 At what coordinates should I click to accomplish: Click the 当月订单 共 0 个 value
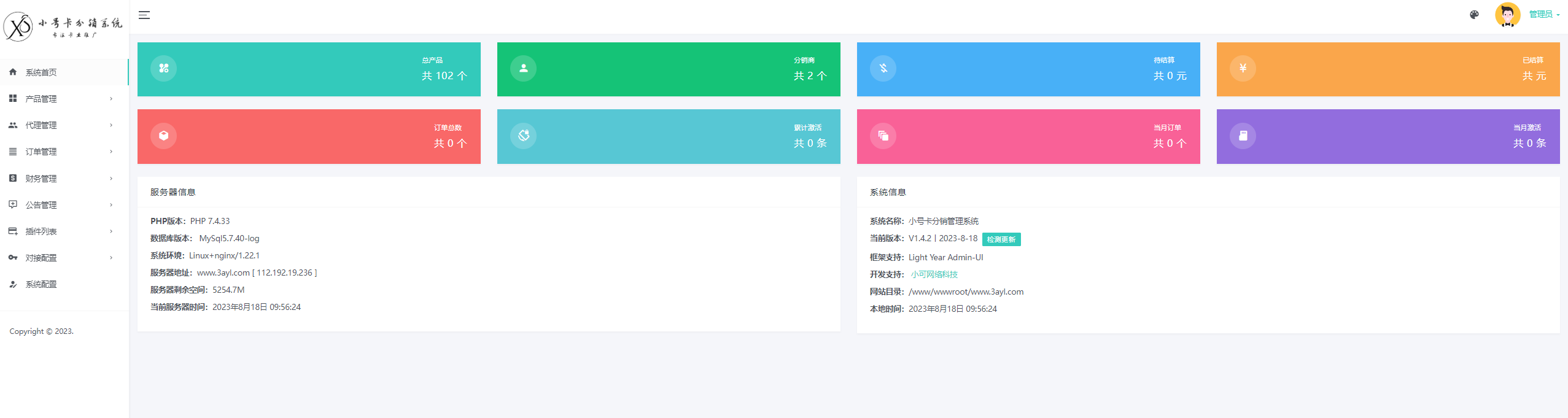point(1170,144)
